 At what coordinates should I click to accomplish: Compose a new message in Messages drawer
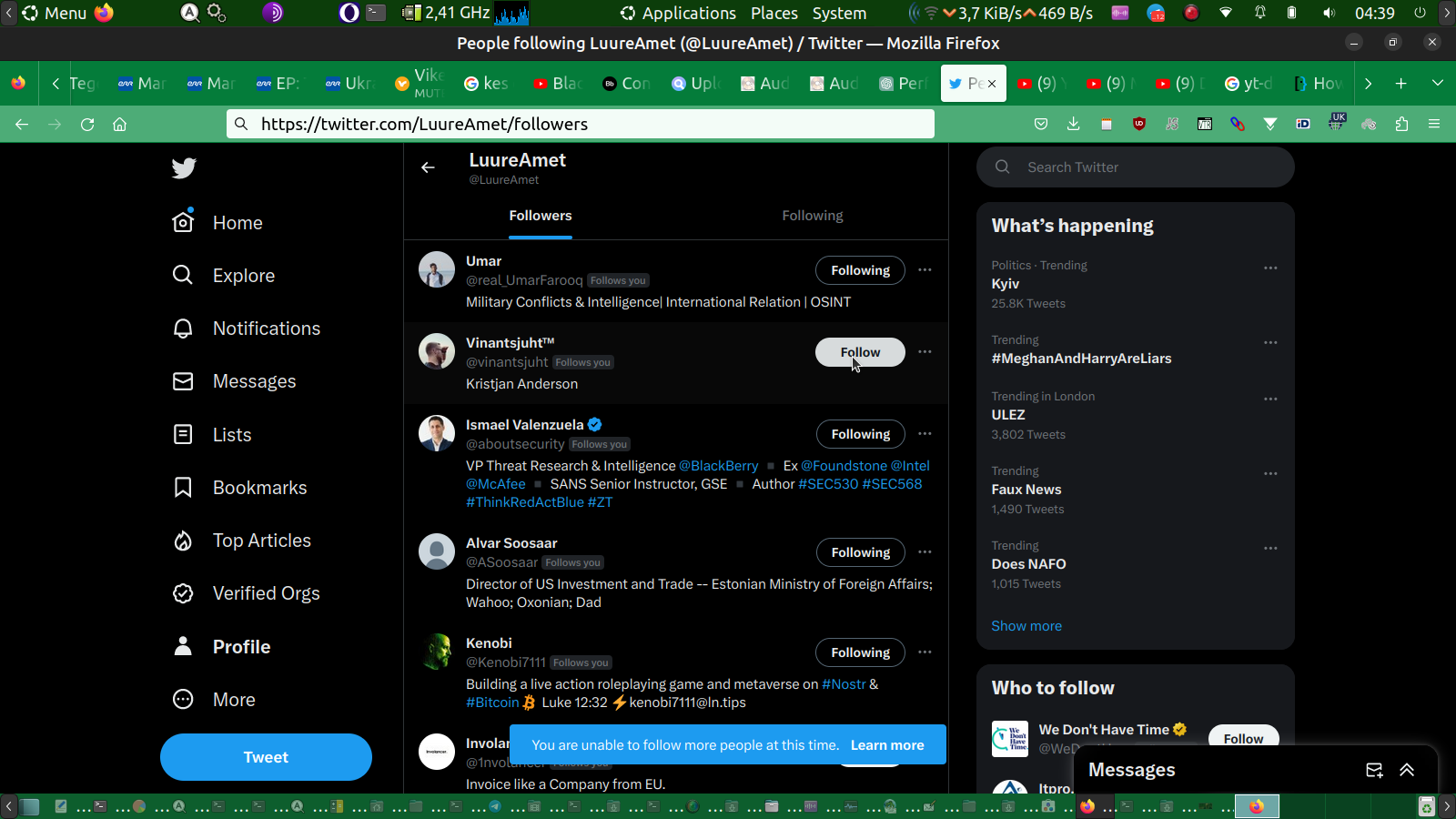pos(1374,770)
